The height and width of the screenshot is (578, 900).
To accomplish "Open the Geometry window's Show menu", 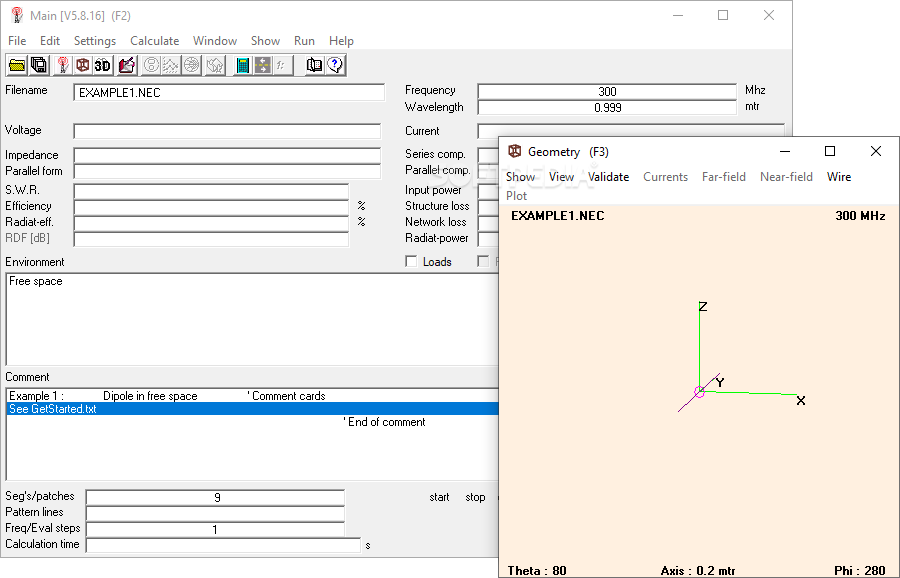I will pos(520,177).
